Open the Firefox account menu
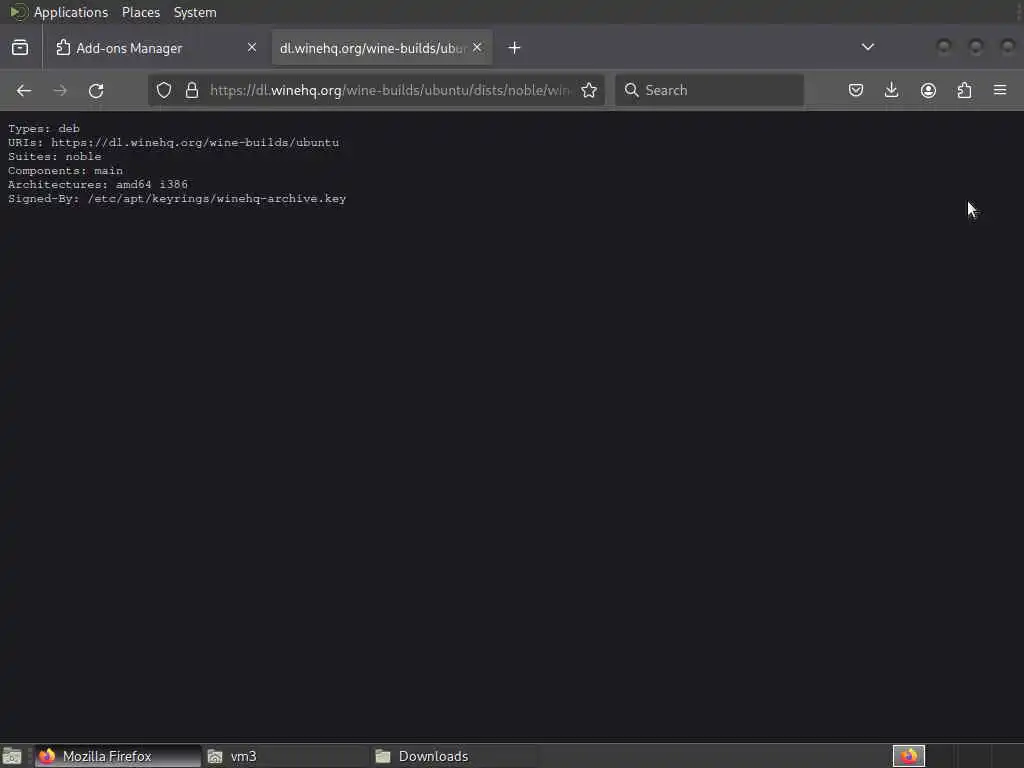 pyautogui.click(x=928, y=90)
